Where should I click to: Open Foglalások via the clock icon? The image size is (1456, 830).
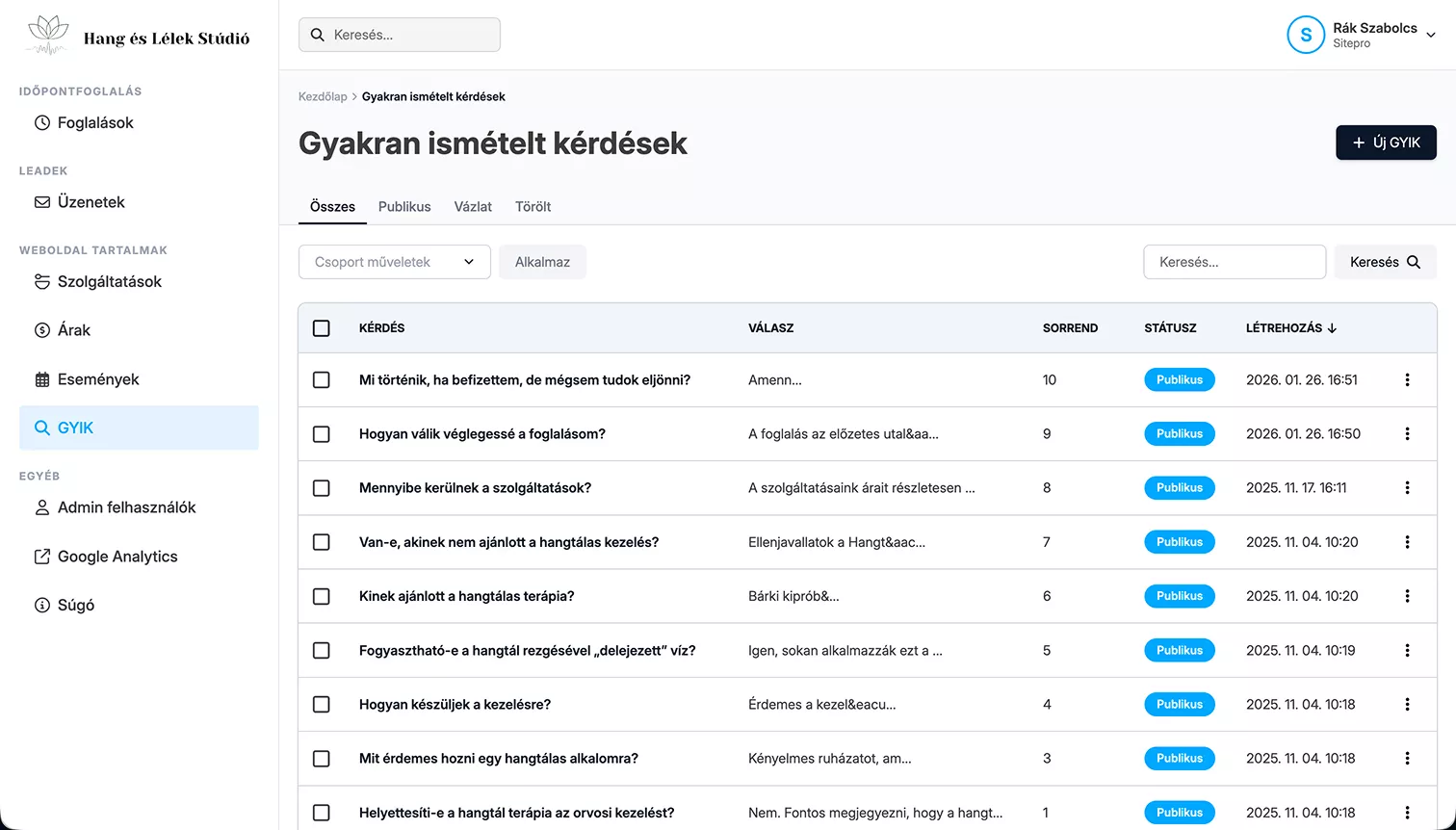coord(42,123)
